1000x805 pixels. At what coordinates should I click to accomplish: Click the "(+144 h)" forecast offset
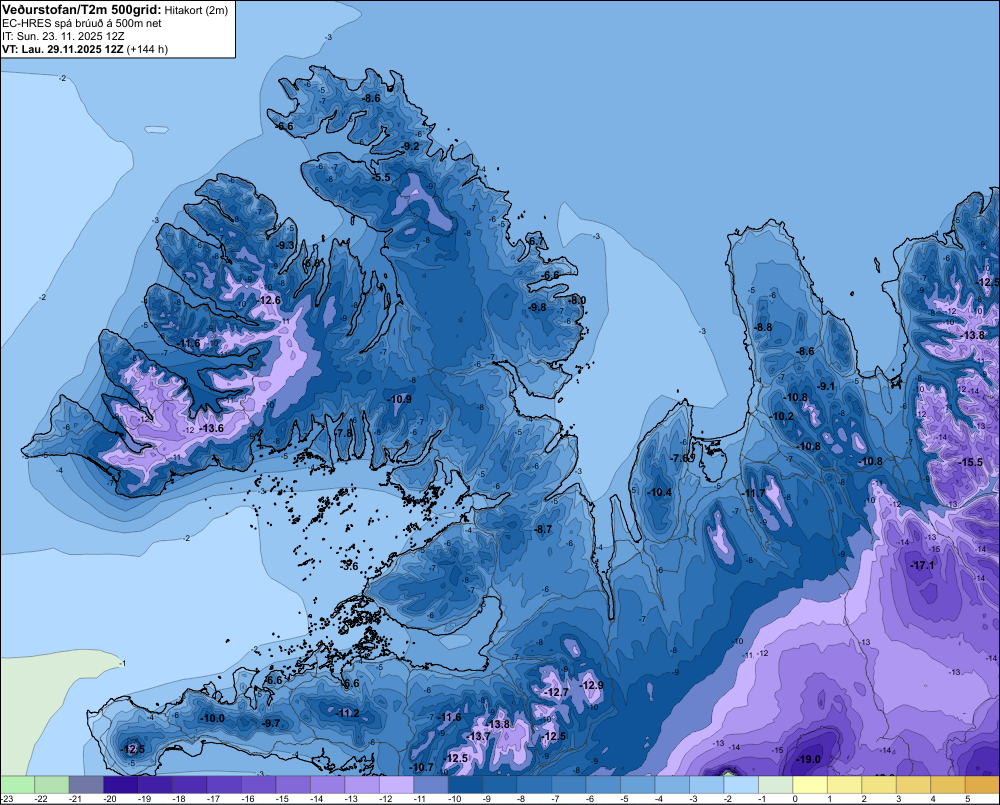tap(147, 49)
